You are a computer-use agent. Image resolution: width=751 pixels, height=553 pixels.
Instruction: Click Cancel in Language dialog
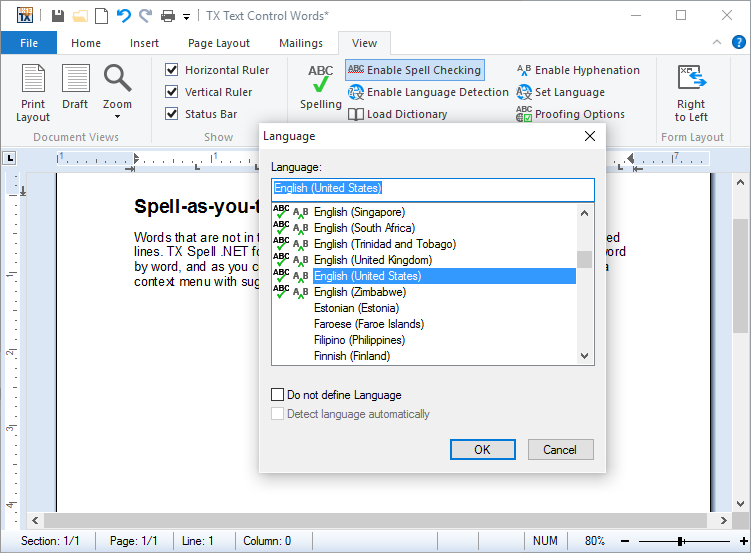560,450
